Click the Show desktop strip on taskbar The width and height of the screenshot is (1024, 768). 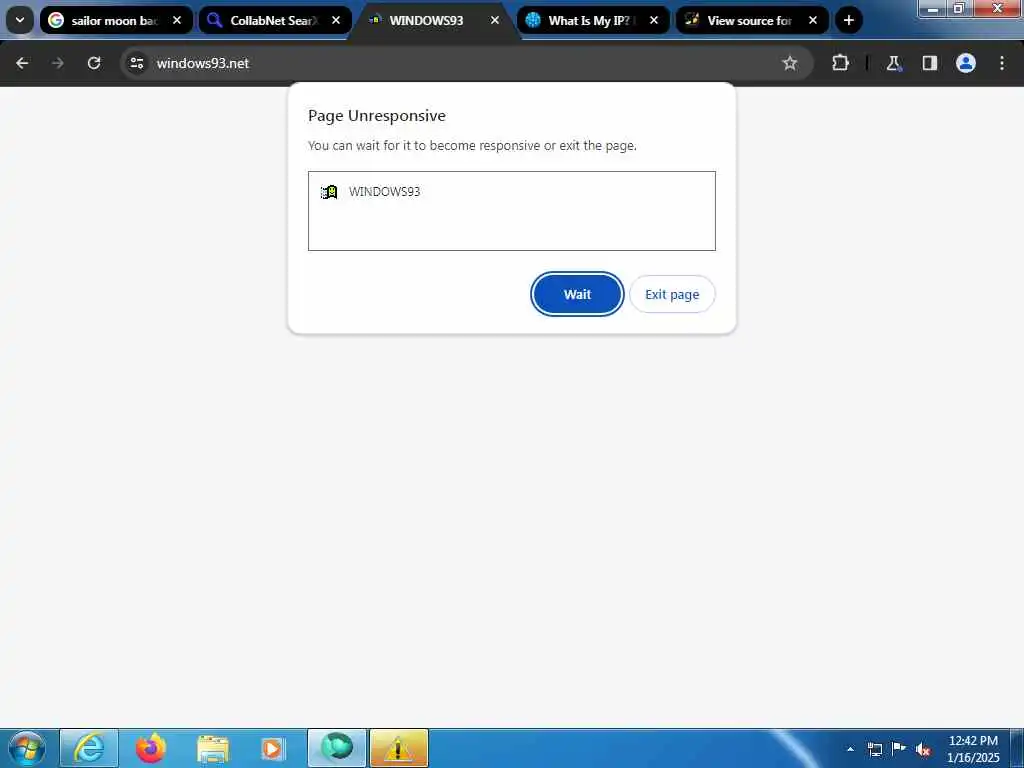pyautogui.click(x=1017, y=748)
